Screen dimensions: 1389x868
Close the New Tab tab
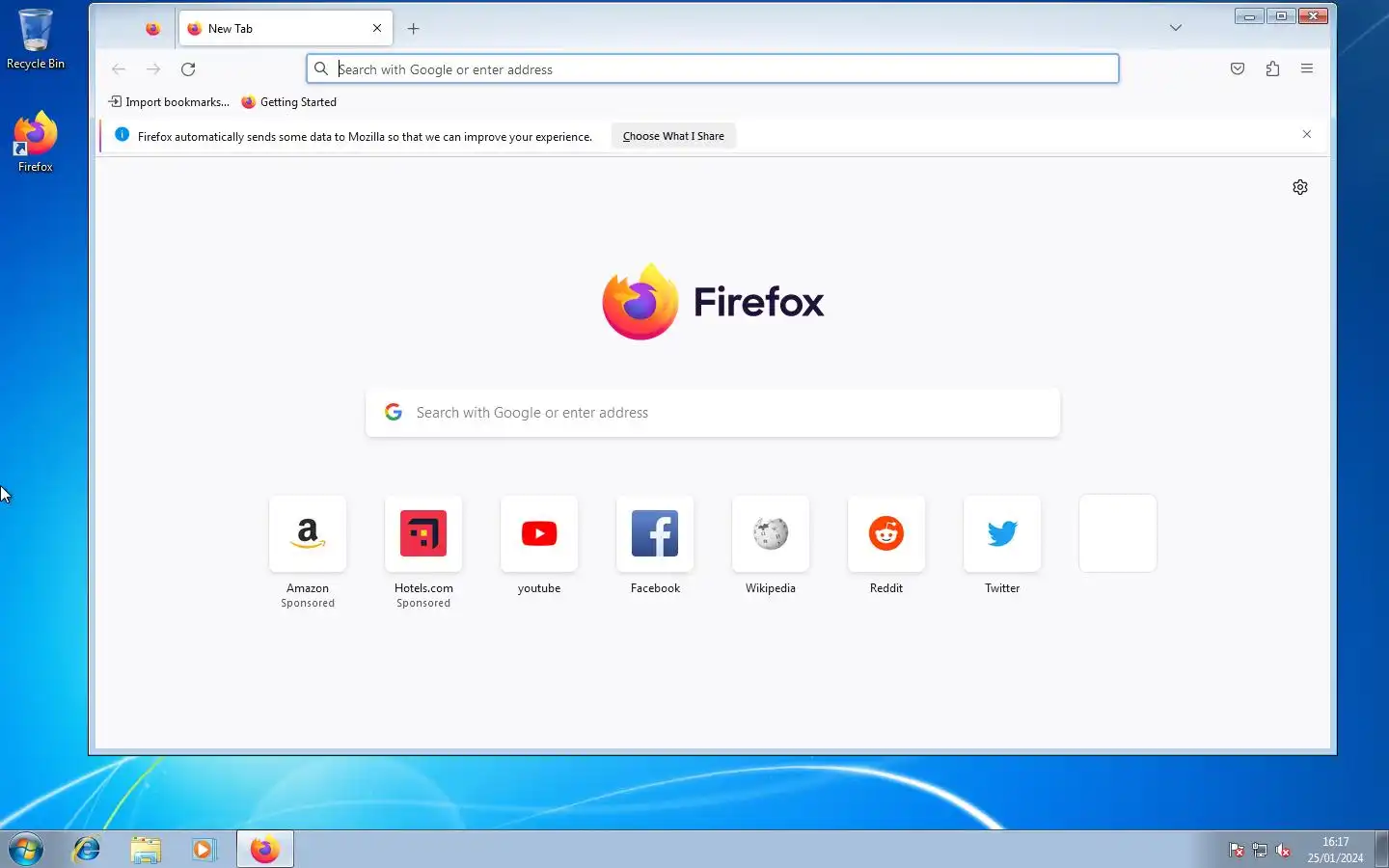click(x=377, y=28)
